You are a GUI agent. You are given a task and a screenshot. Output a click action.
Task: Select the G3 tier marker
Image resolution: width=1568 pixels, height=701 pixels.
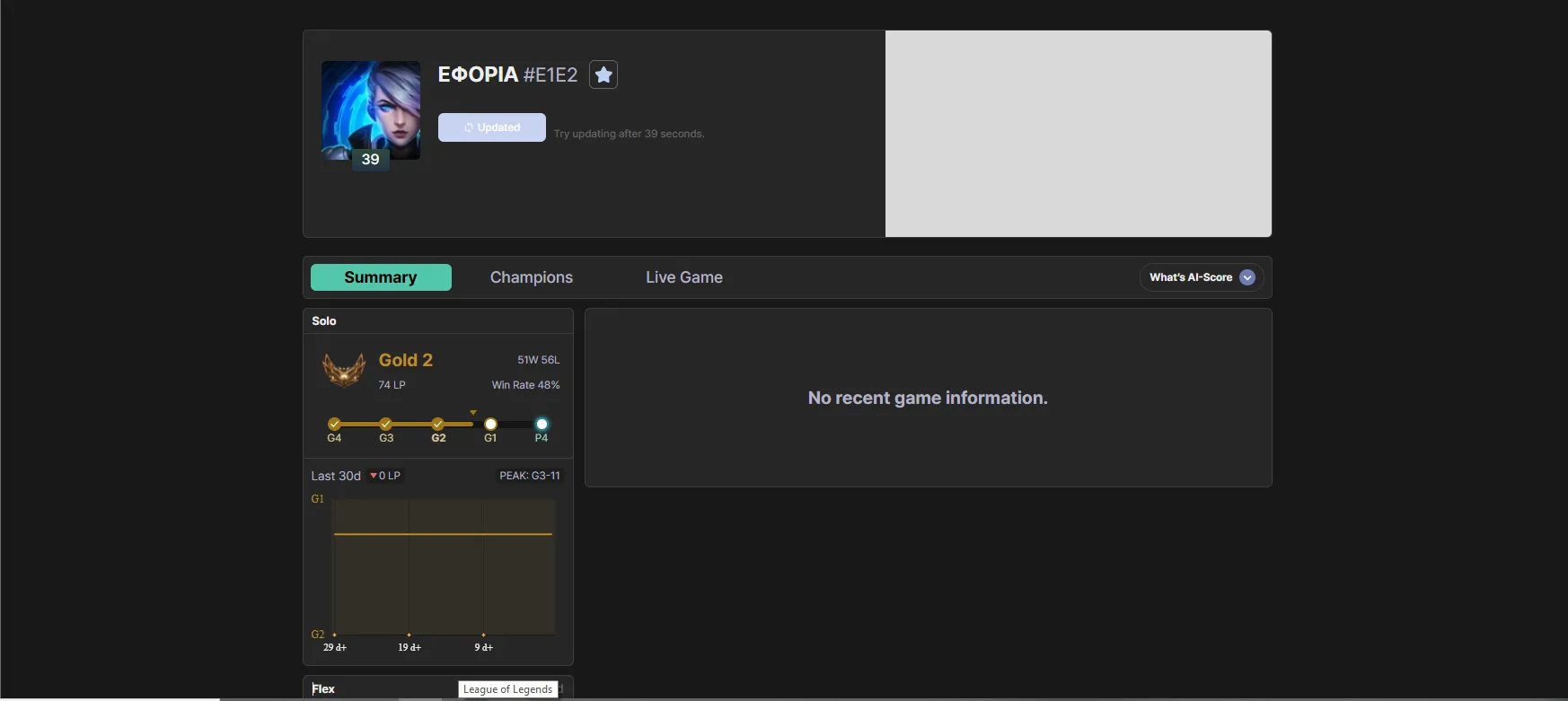[385, 424]
